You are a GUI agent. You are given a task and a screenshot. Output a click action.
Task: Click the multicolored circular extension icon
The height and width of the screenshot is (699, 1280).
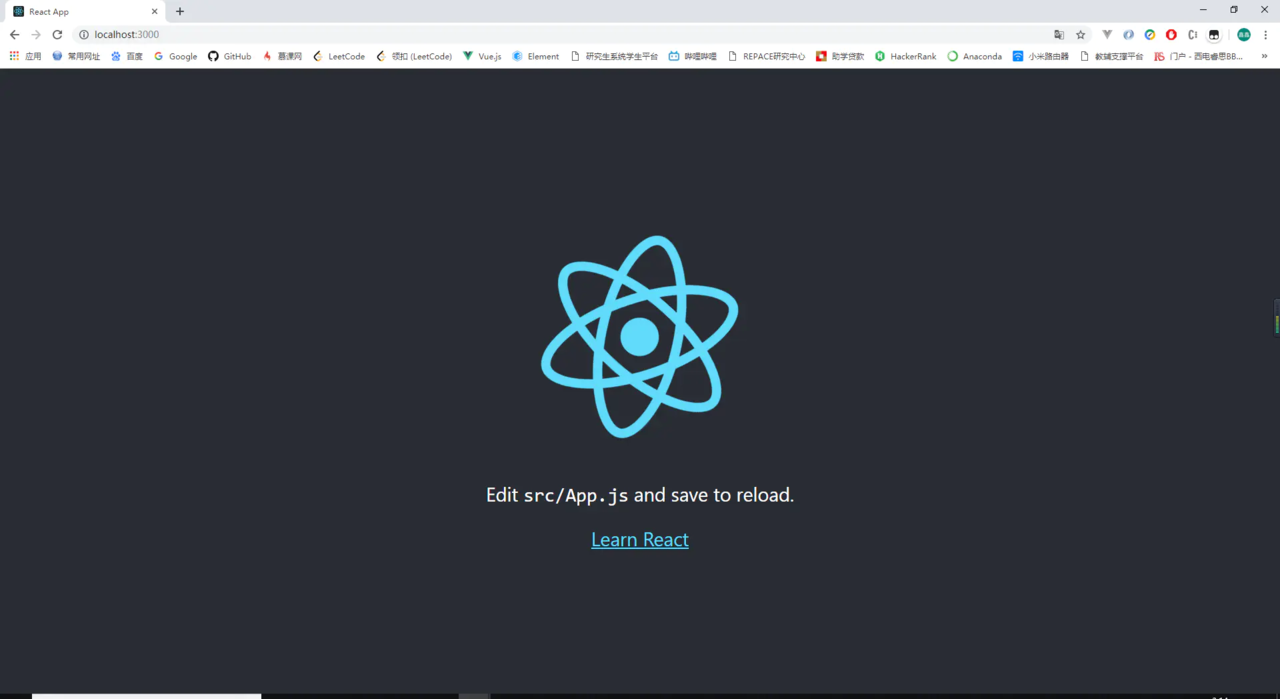[1150, 34]
